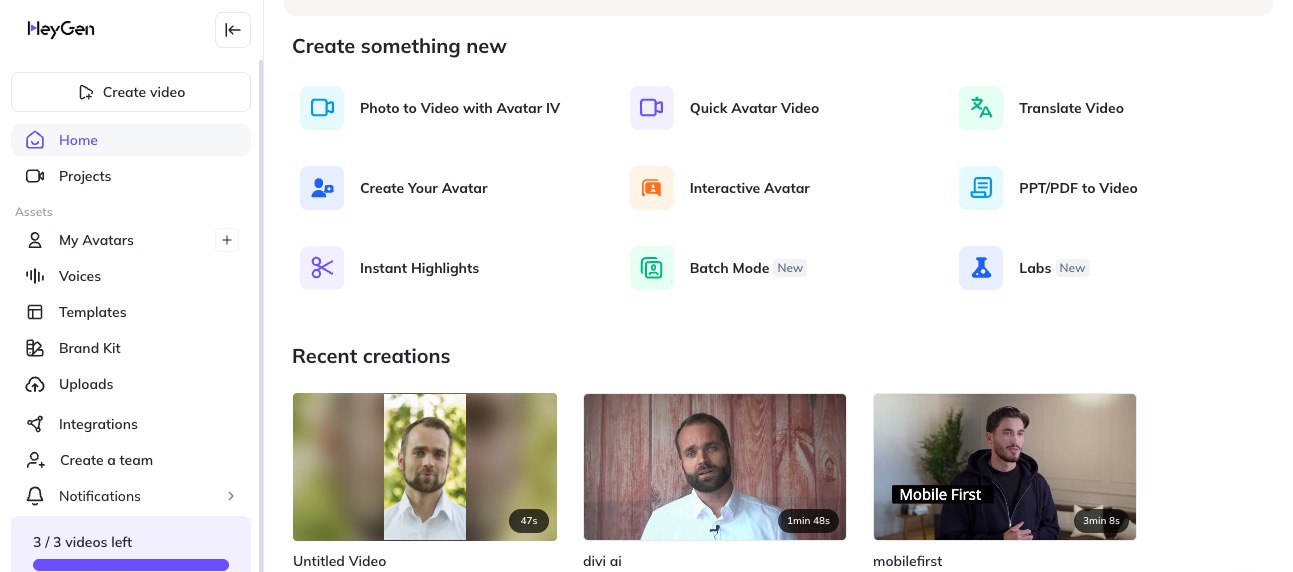1293x572 pixels.
Task: Open the Voices sidebar item
Action: [80, 276]
